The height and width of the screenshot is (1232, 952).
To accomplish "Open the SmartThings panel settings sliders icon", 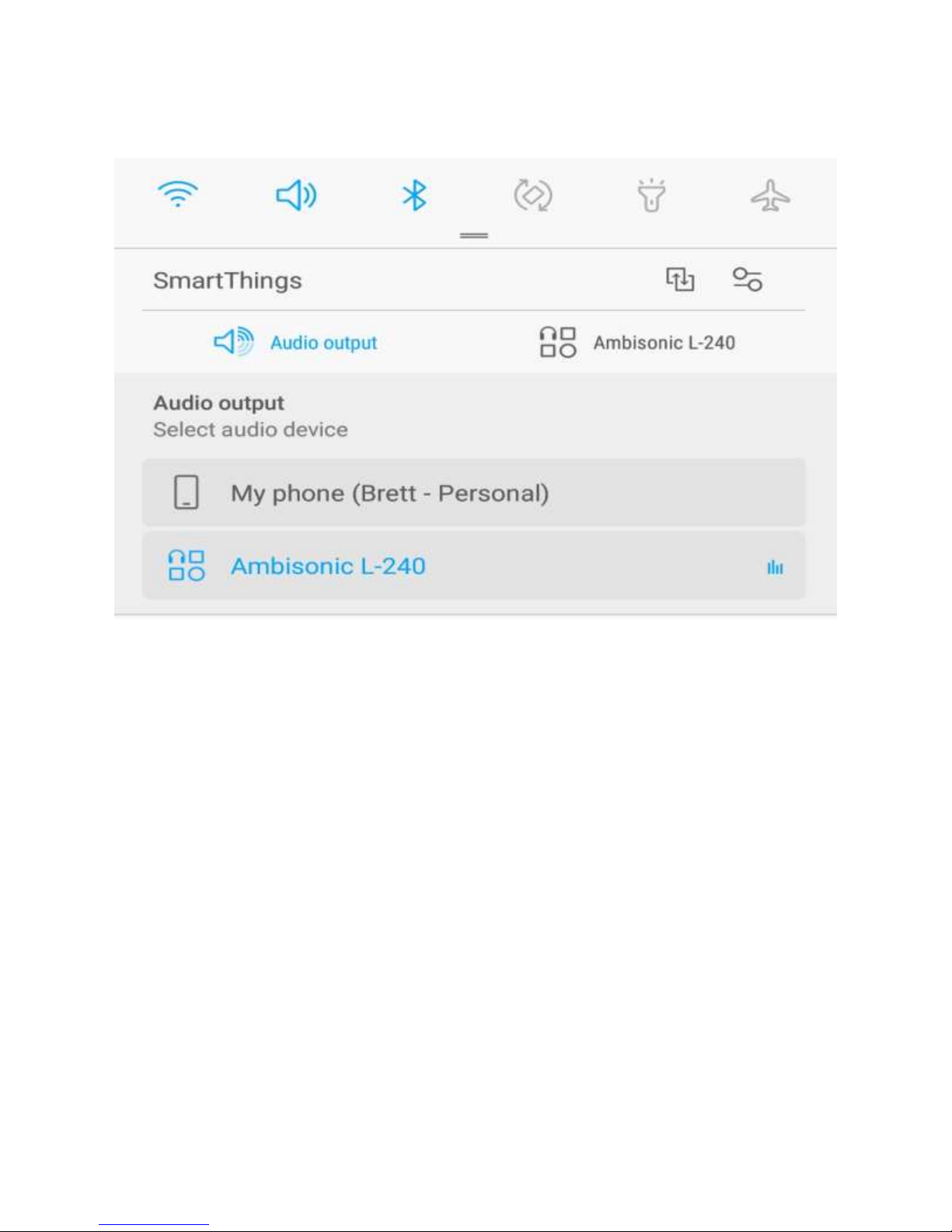I will 748,279.
